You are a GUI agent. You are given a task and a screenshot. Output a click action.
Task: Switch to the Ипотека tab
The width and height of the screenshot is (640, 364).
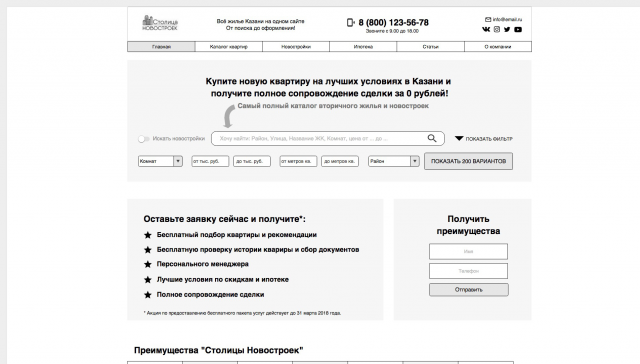[363, 47]
